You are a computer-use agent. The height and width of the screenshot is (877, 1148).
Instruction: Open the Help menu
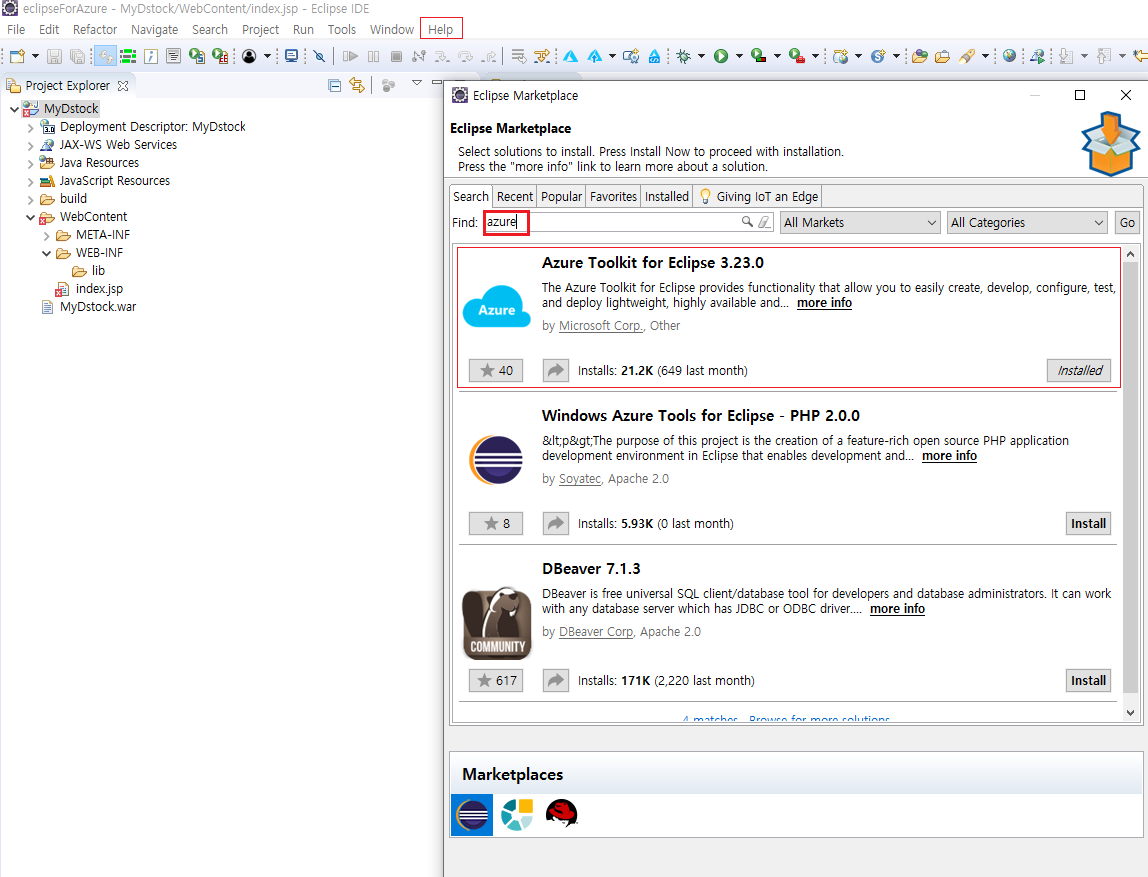click(x=441, y=29)
